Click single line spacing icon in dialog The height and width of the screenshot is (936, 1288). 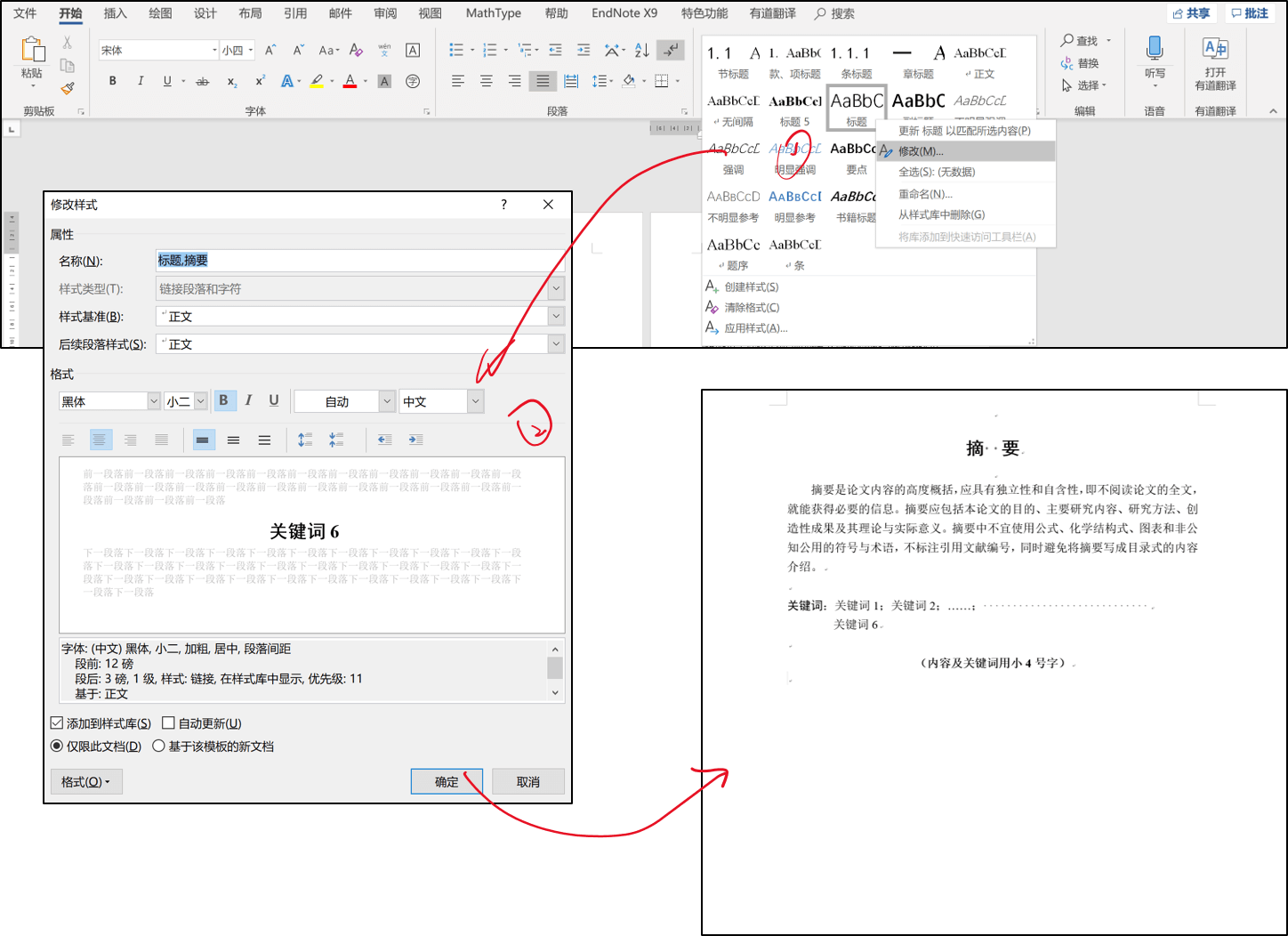tap(203, 440)
